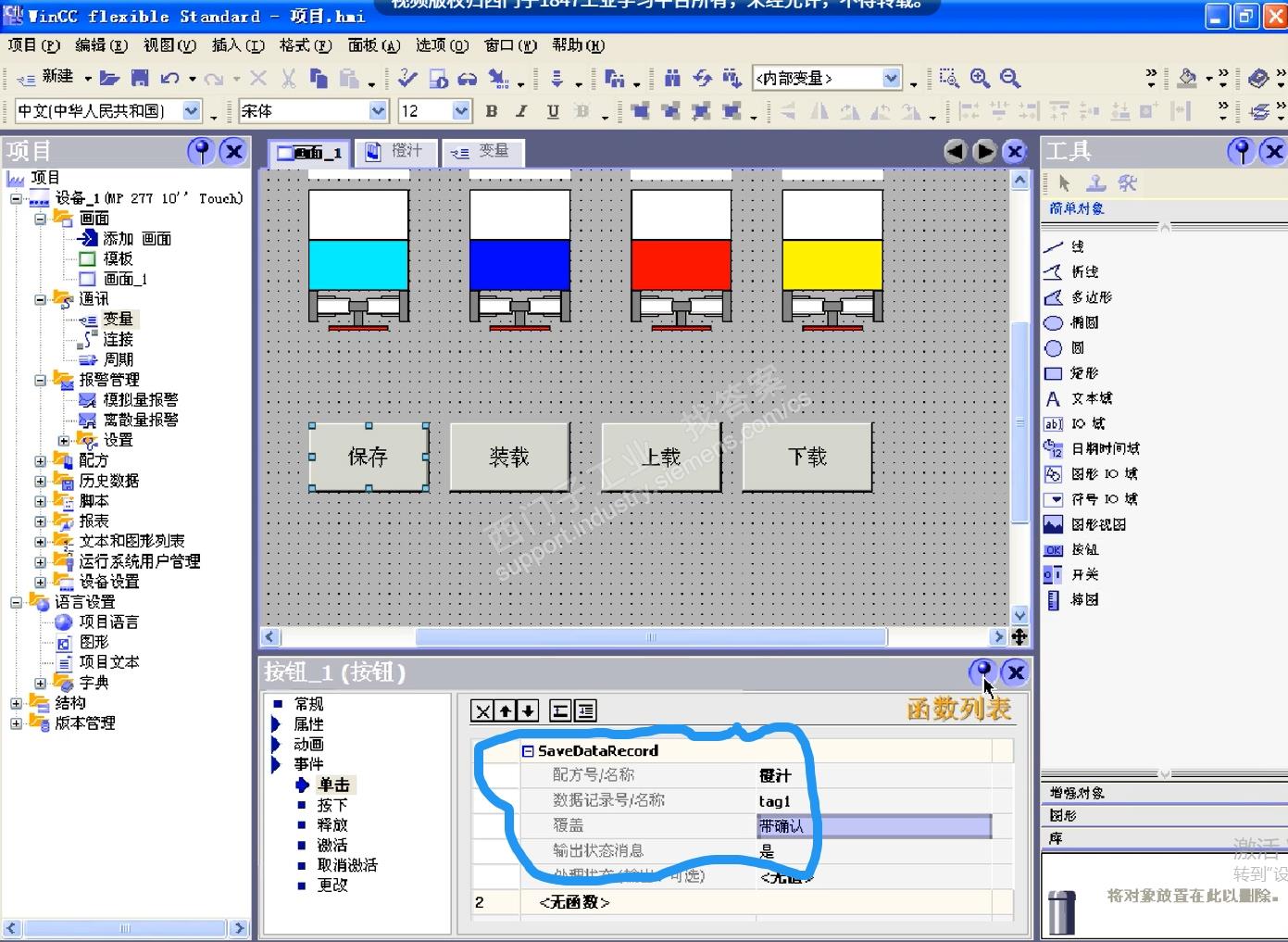Select the Polyline (折线) tool
The width and height of the screenshot is (1288, 942).
pos(1071,271)
